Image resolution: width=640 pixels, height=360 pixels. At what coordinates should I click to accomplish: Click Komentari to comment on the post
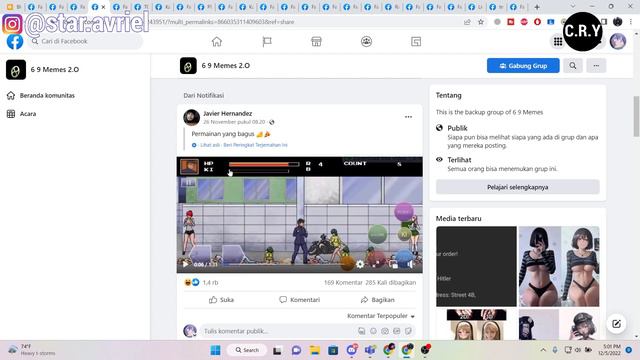[x=300, y=300]
